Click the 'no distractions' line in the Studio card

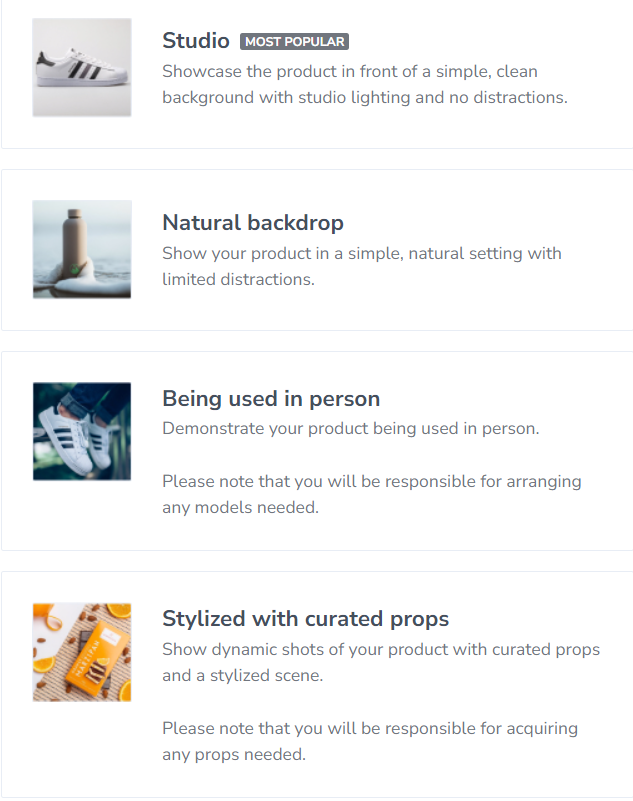365,98
